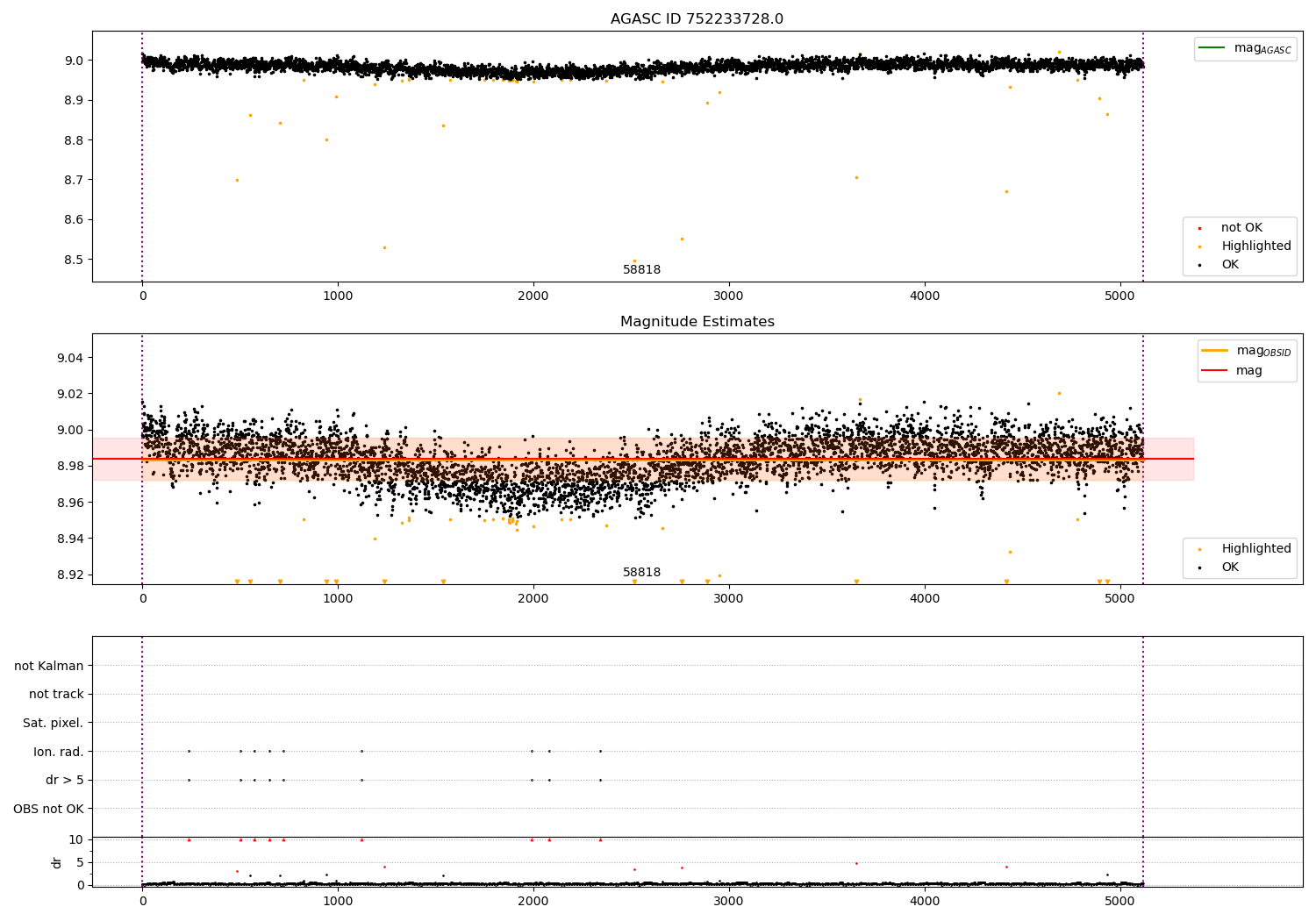Select 'Highlighted' in the Magnitude Estimates legend
Viewport: 1316px width, 921px height.
(x=1256, y=549)
